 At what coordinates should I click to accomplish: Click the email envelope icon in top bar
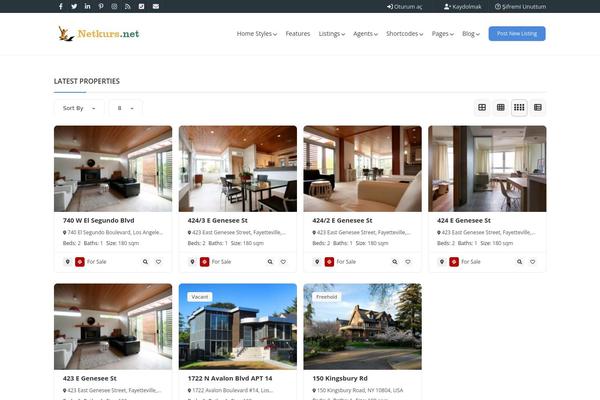(x=156, y=7)
